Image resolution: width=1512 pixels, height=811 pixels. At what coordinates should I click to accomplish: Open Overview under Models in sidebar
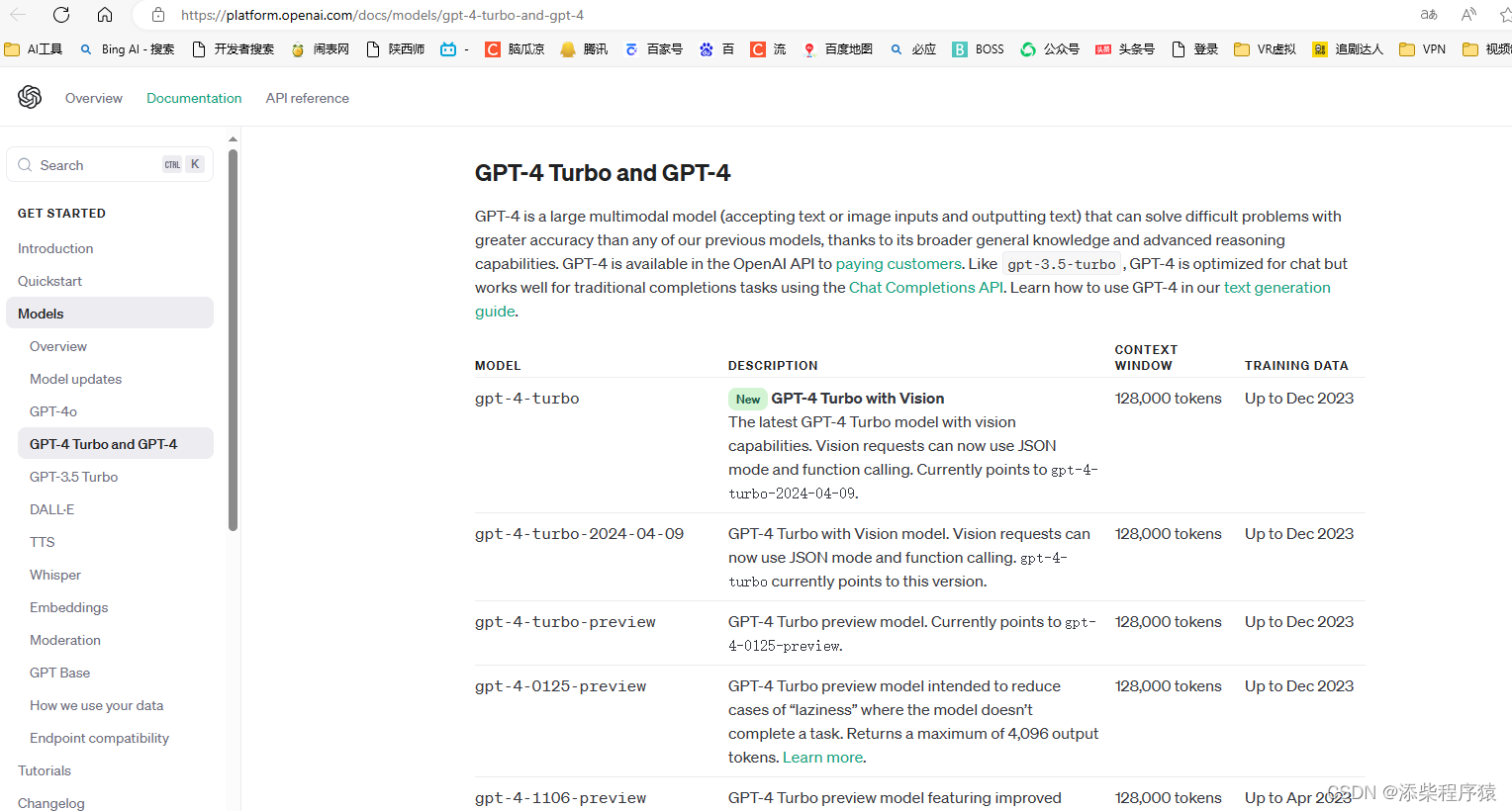(58, 346)
